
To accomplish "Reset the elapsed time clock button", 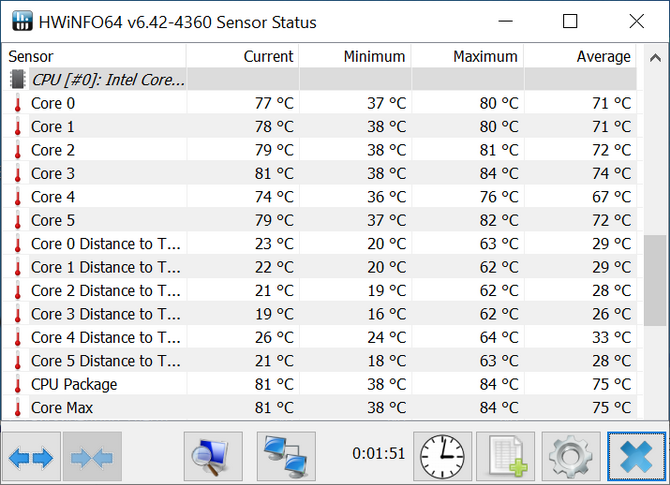I will pos(442,456).
